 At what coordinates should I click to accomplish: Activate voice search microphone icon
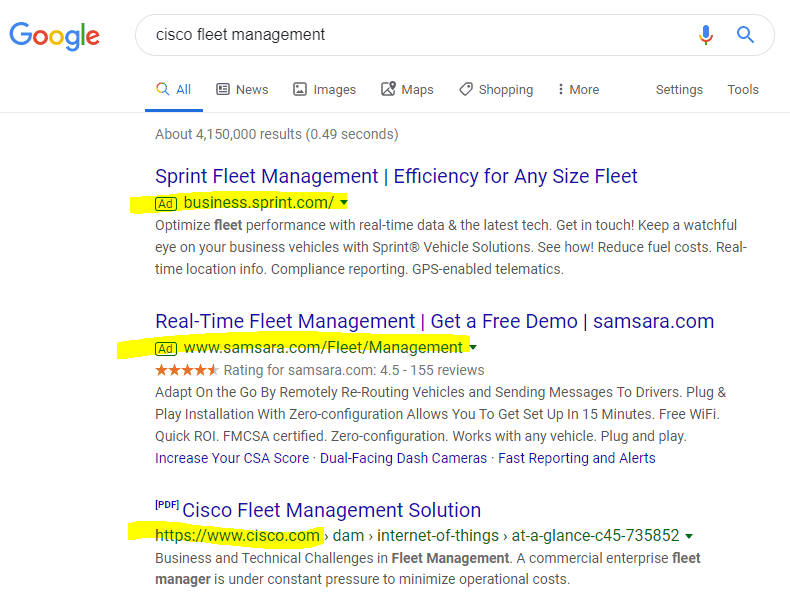tap(706, 35)
